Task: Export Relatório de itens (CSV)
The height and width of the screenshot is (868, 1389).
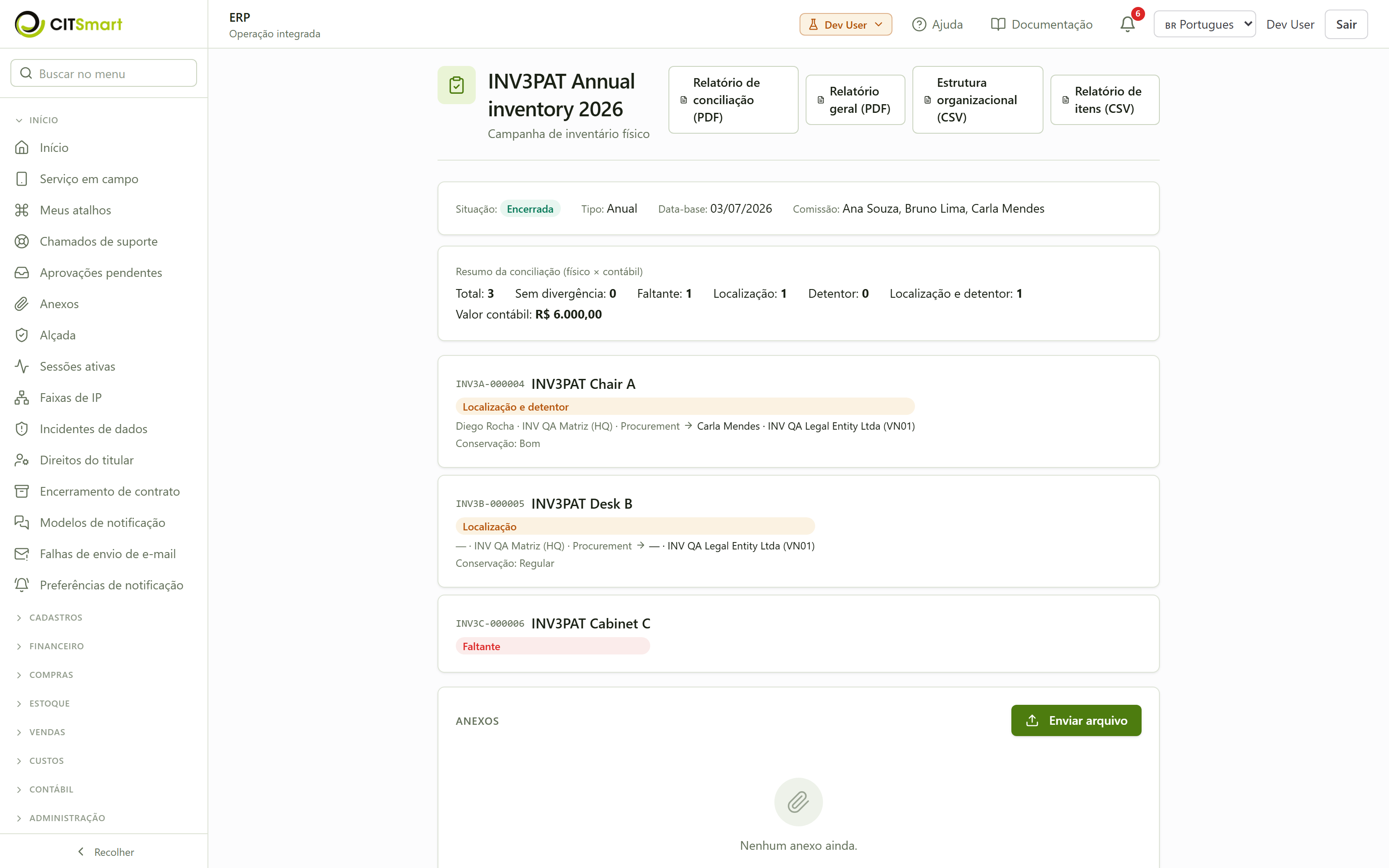Action: tap(1104, 100)
